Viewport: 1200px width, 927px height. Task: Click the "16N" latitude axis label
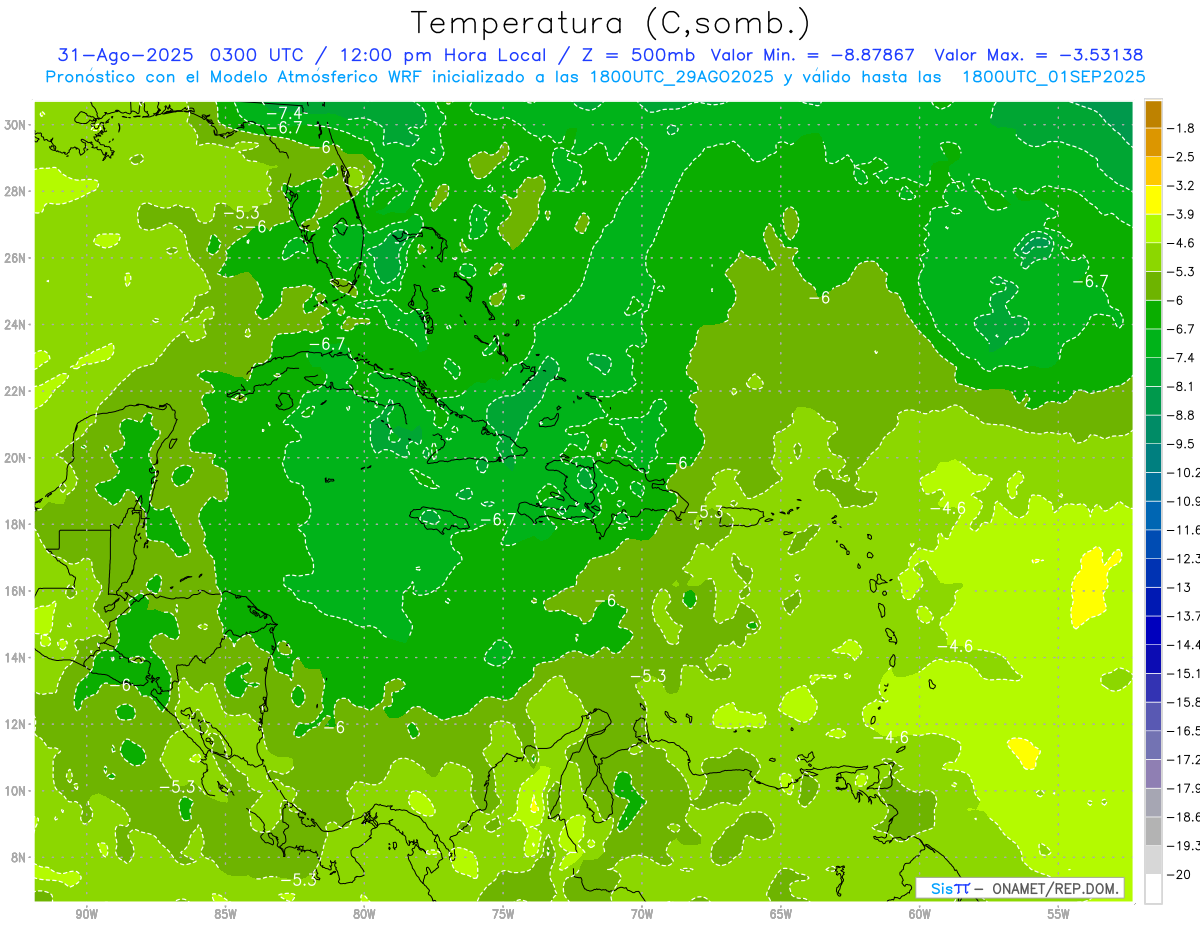15,591
